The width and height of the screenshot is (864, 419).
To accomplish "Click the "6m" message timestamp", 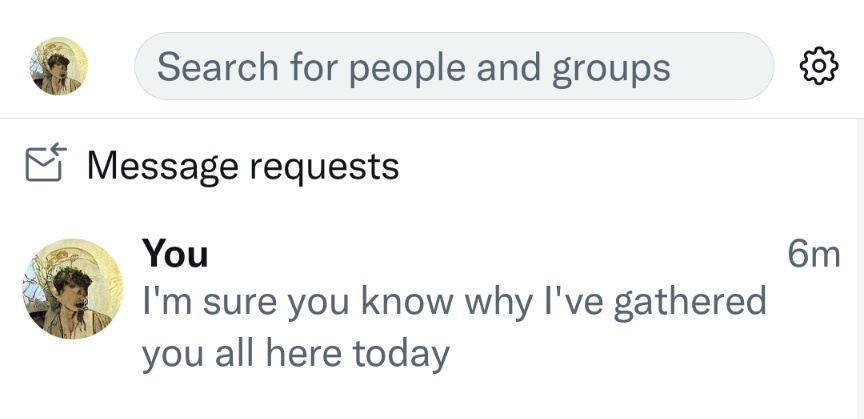I will [813, 254].
